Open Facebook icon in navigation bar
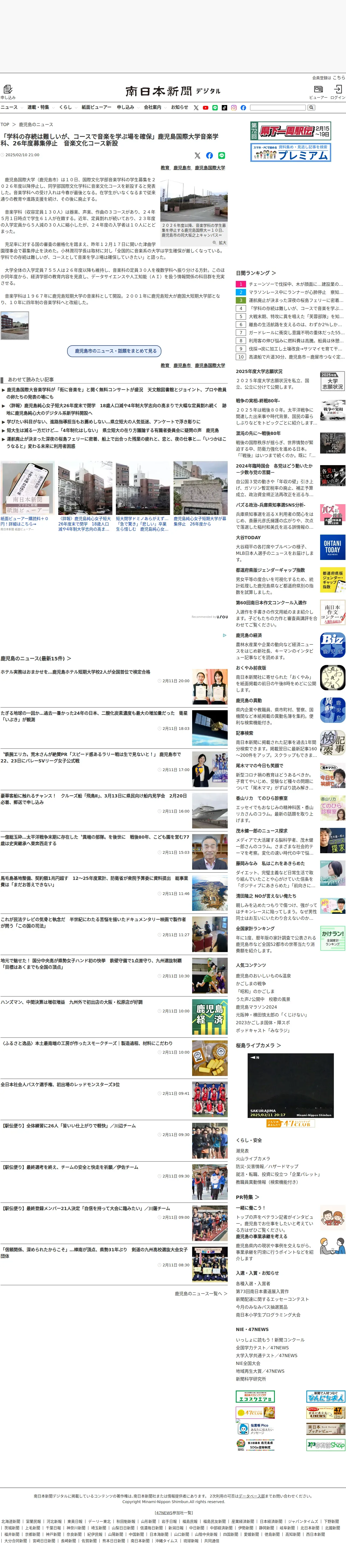The width and height of the screenshot is (346, 1568). tap(243, 108)
